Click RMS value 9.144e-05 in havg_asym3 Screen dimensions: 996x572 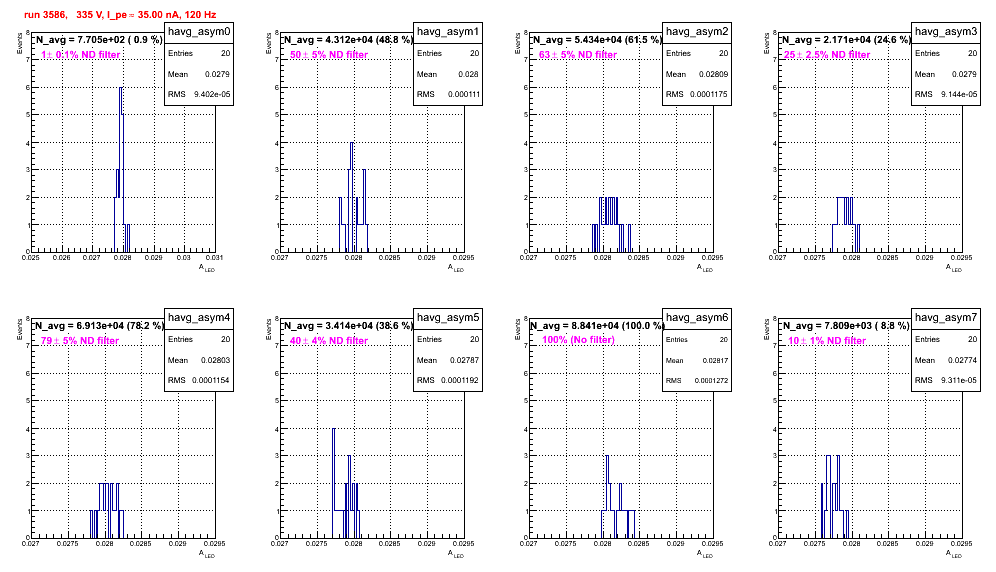pyautogui.click(x=959, y=95)
